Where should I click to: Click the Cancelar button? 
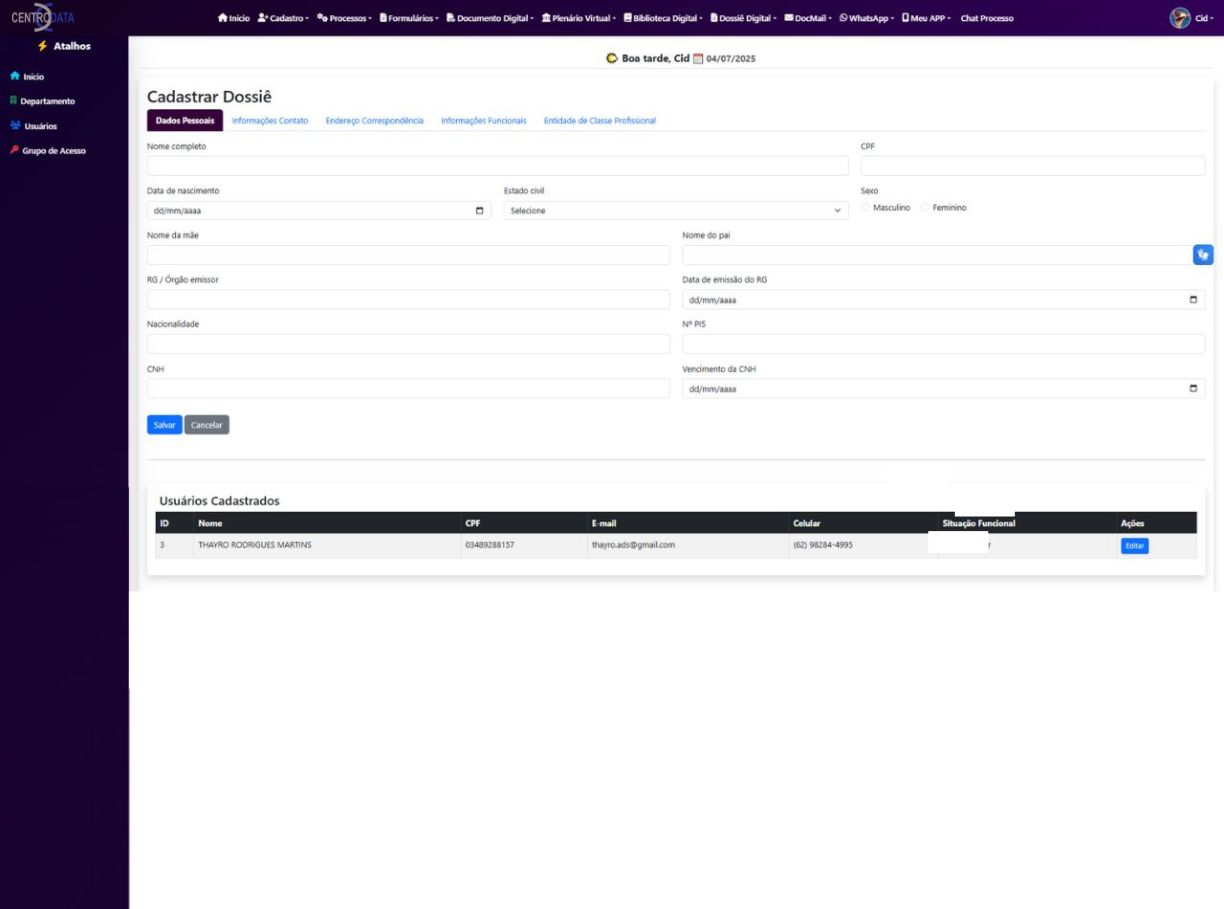coord(207,425)
